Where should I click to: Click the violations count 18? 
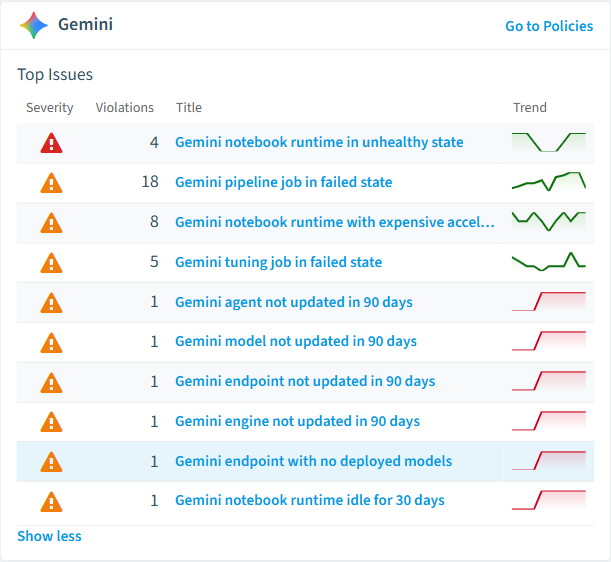150,182
